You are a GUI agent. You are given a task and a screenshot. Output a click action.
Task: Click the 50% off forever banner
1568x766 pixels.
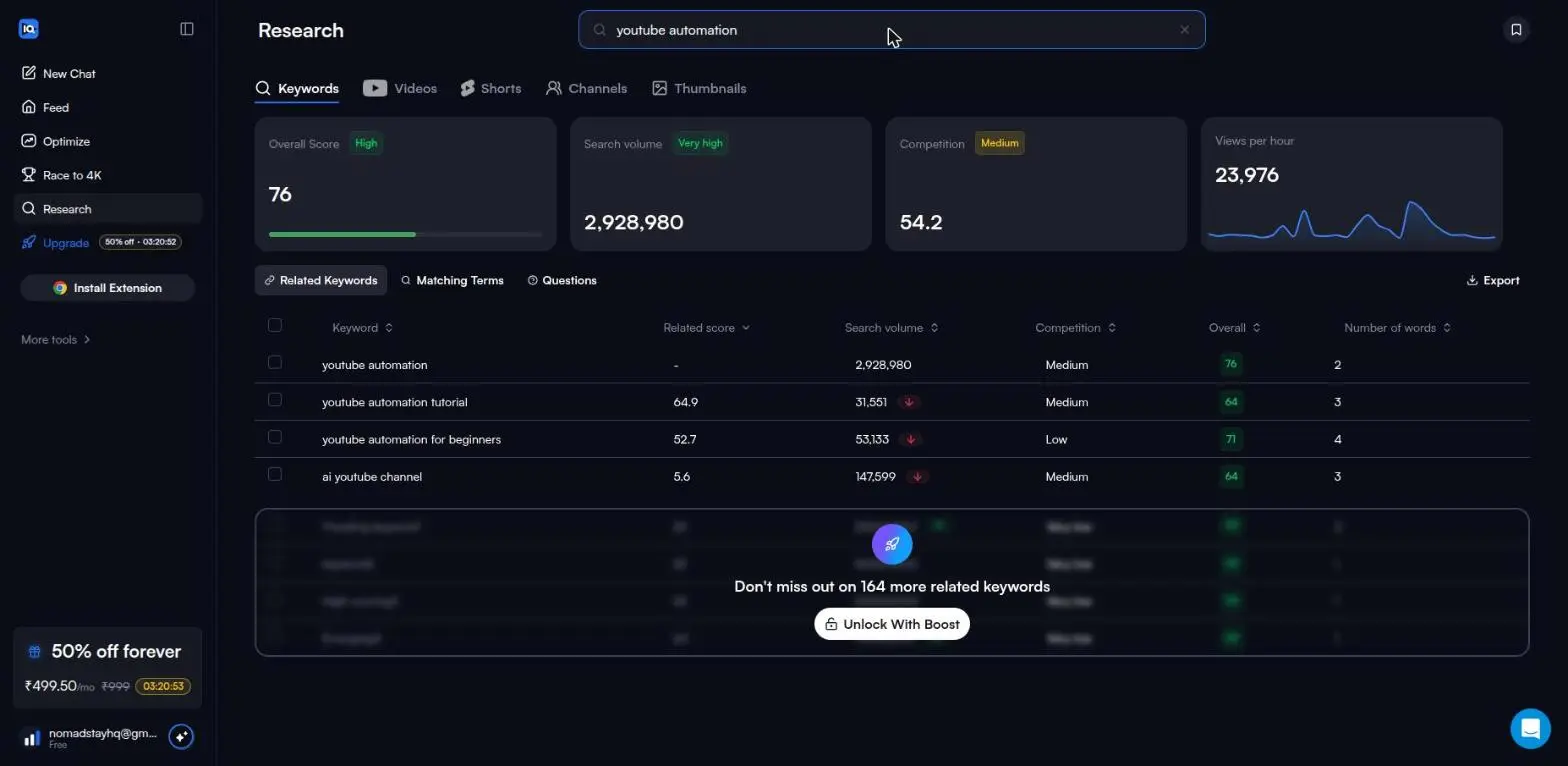tap(108, 670)
